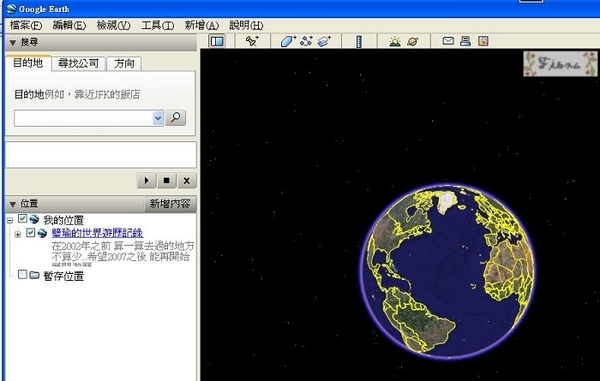This screenshot has width=600, height=381.
Task: Expand the 馨瑜的世界遊歷記錄 tree node
Action: click(18, 234)
